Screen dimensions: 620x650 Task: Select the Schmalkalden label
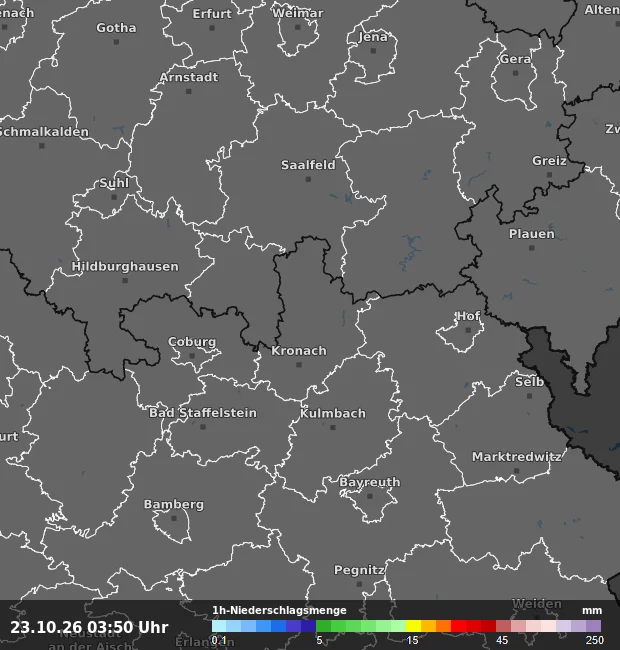click(x=44, y=132)
